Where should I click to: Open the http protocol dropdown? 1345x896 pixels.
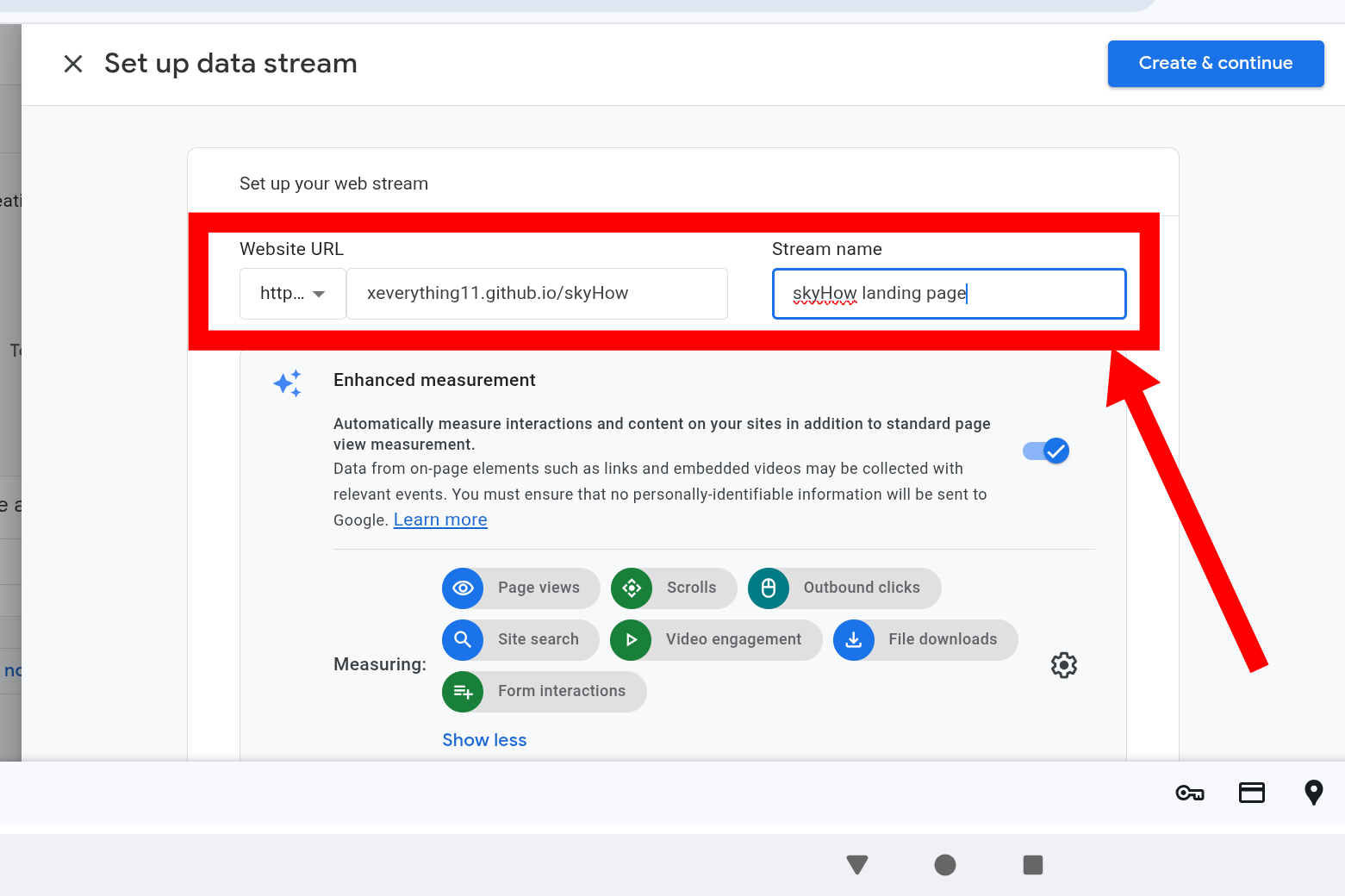point(293,294)
